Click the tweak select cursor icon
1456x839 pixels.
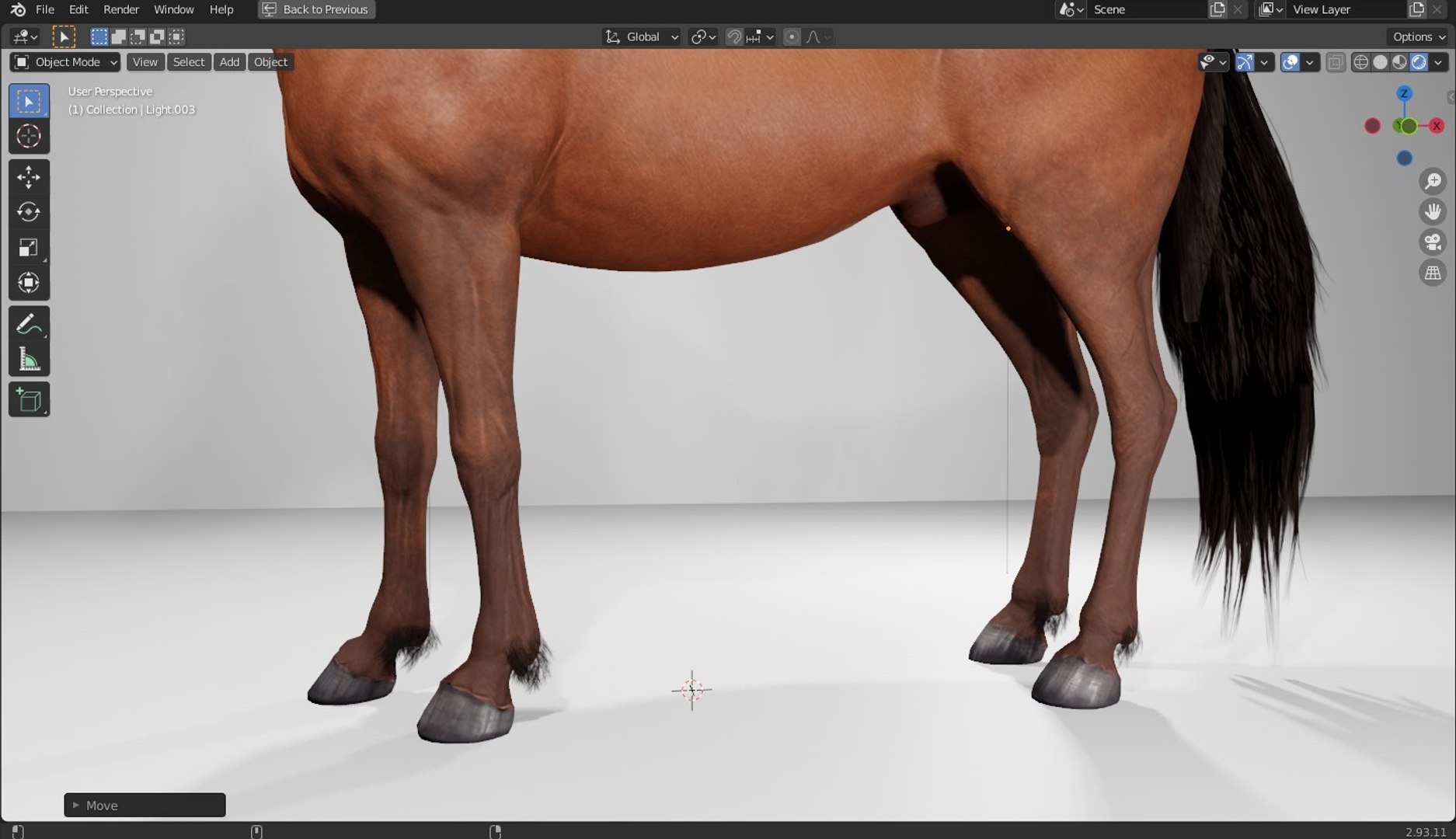64,37
